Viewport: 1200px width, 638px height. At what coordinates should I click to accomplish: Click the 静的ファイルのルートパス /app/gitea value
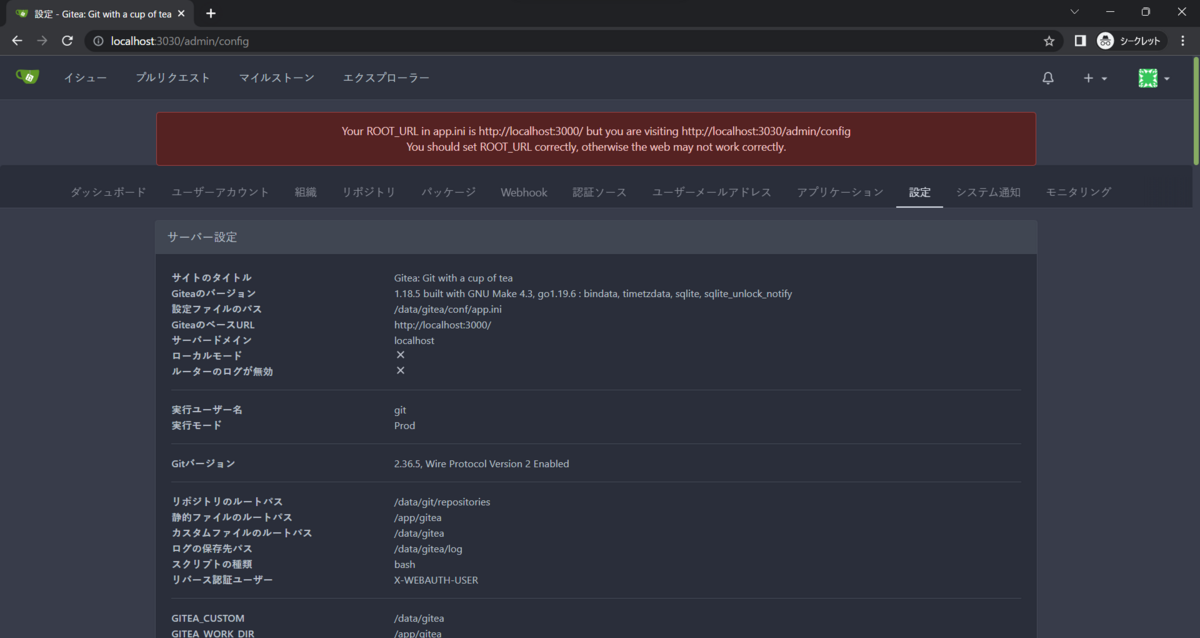click(418, 518)
